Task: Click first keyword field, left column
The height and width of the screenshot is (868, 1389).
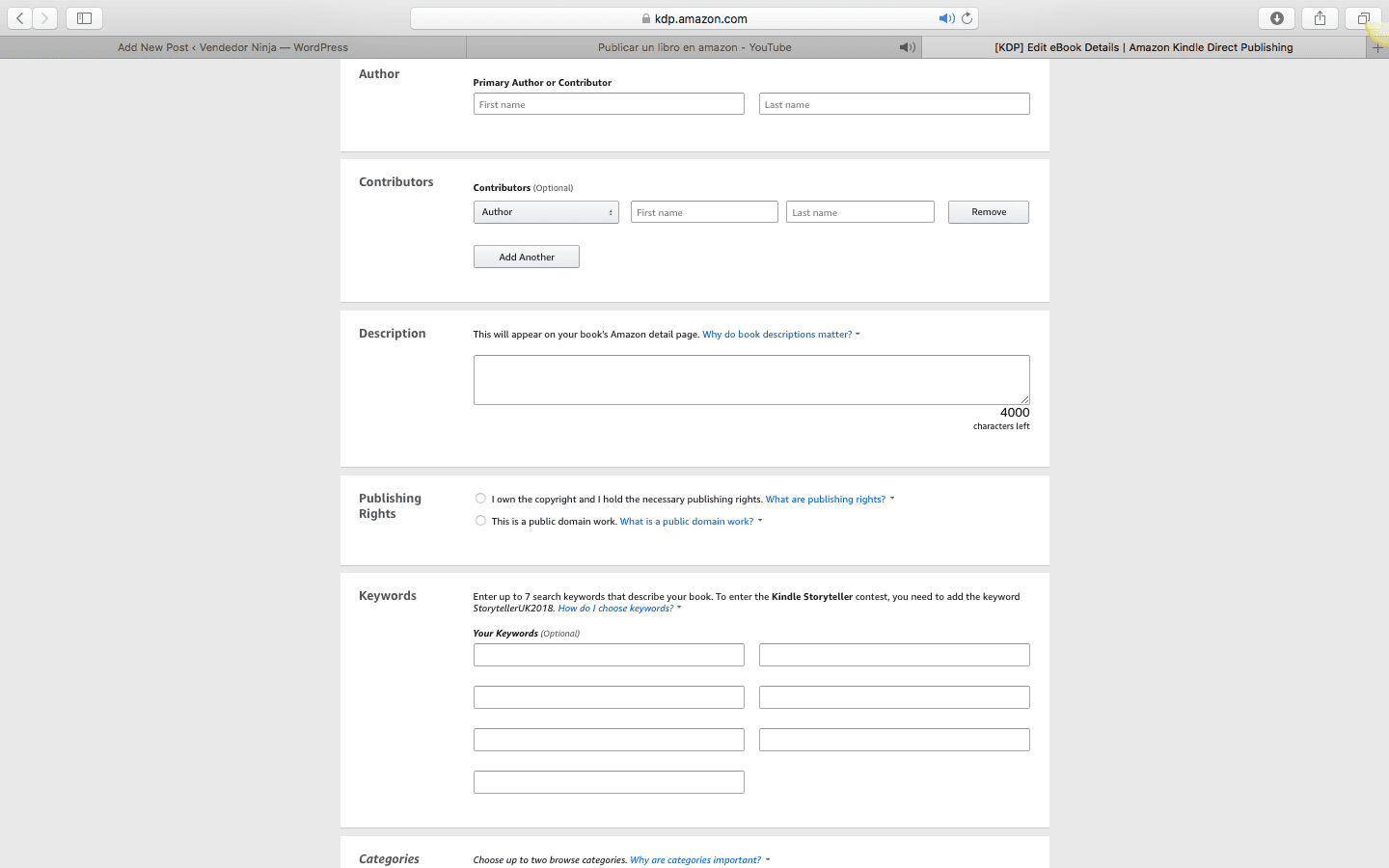Action: (609, 655)
